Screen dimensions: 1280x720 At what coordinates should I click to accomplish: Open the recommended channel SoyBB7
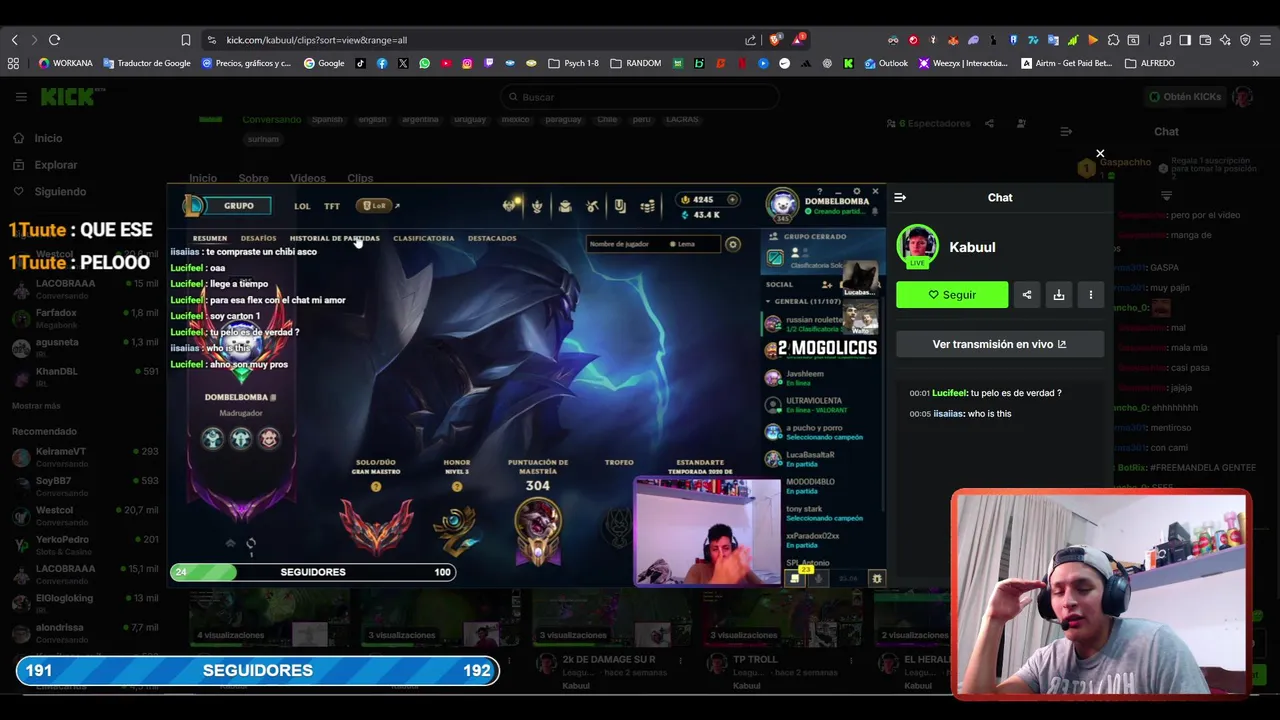(x=84, y=486)
